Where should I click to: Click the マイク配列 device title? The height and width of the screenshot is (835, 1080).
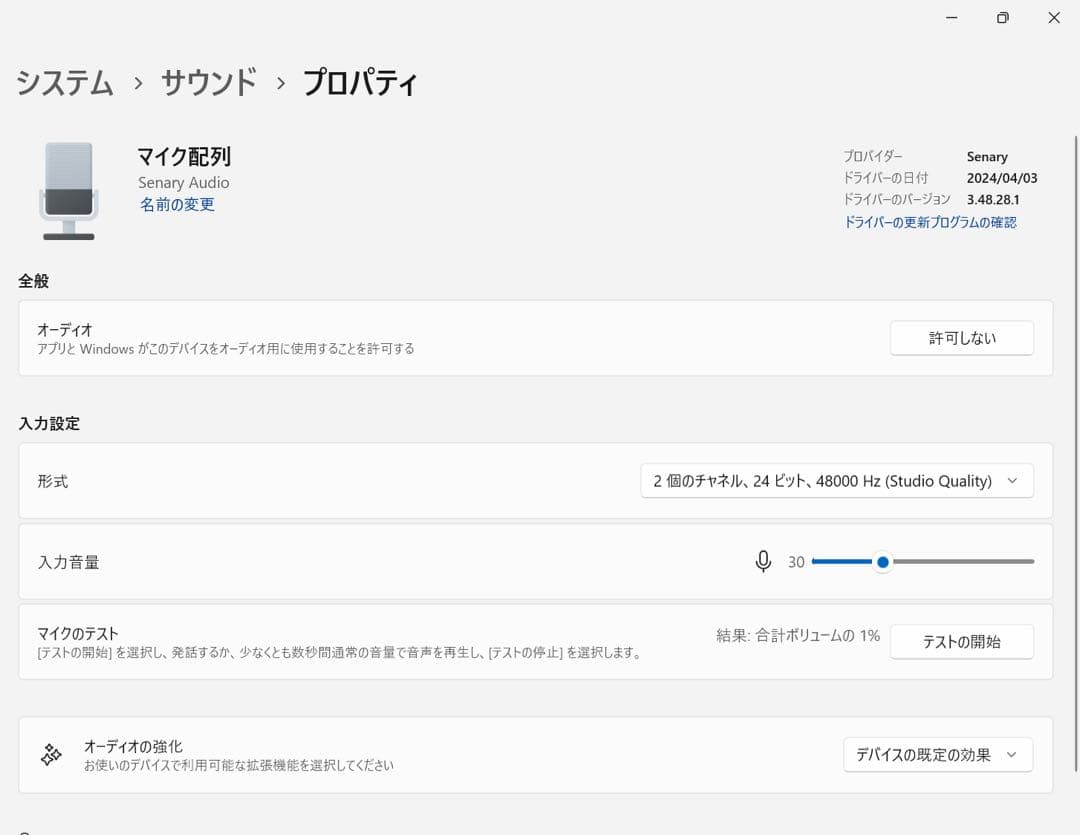point(183,156)
